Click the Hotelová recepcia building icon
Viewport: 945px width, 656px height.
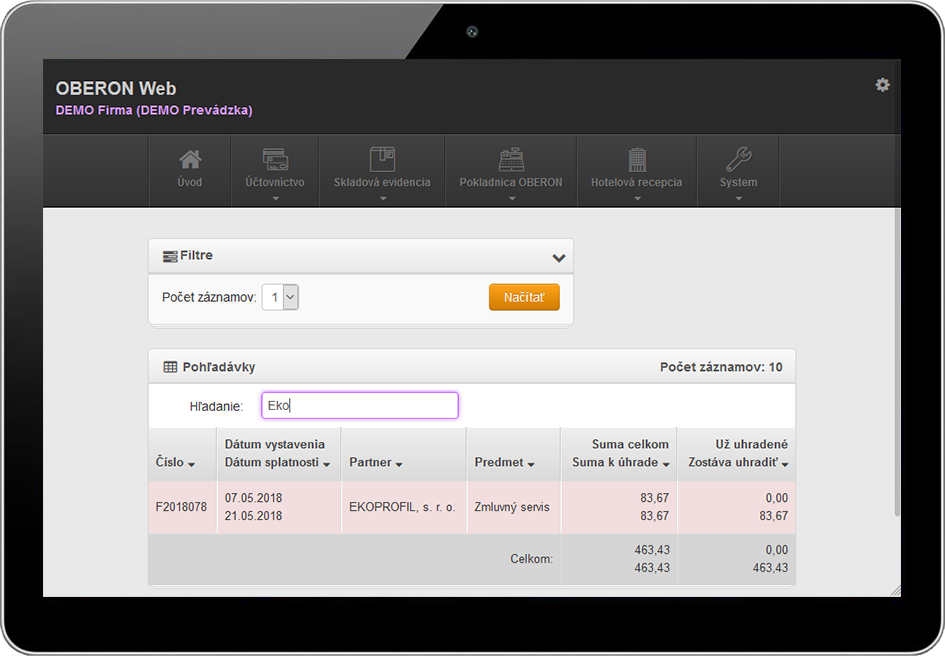click(x=637, y=160)
